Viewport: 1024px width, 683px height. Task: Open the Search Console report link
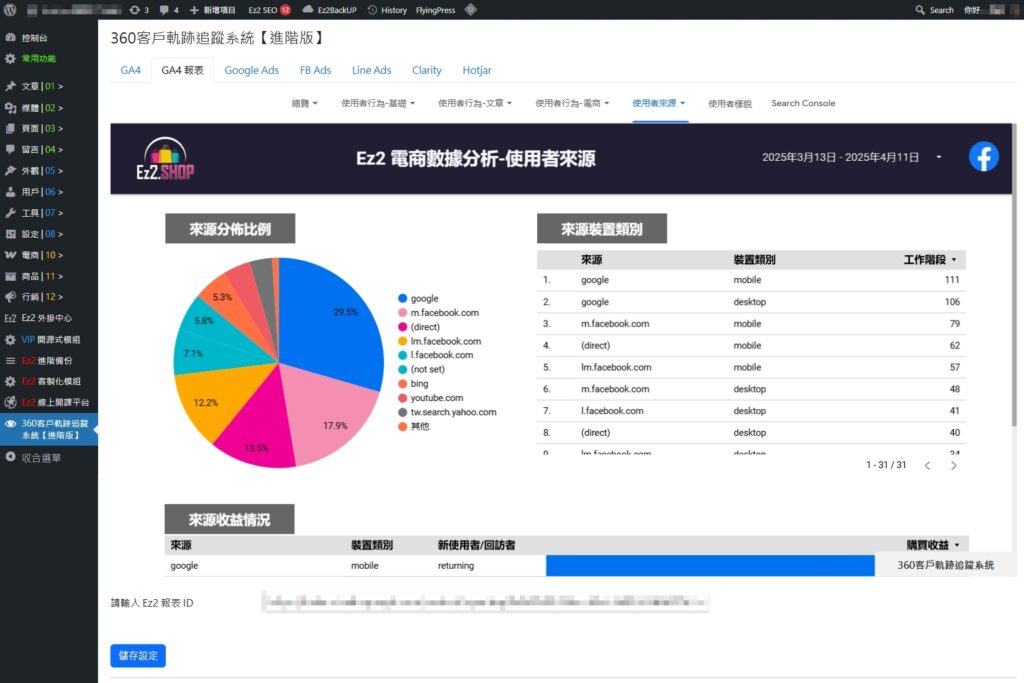click(x=803, y=103)
